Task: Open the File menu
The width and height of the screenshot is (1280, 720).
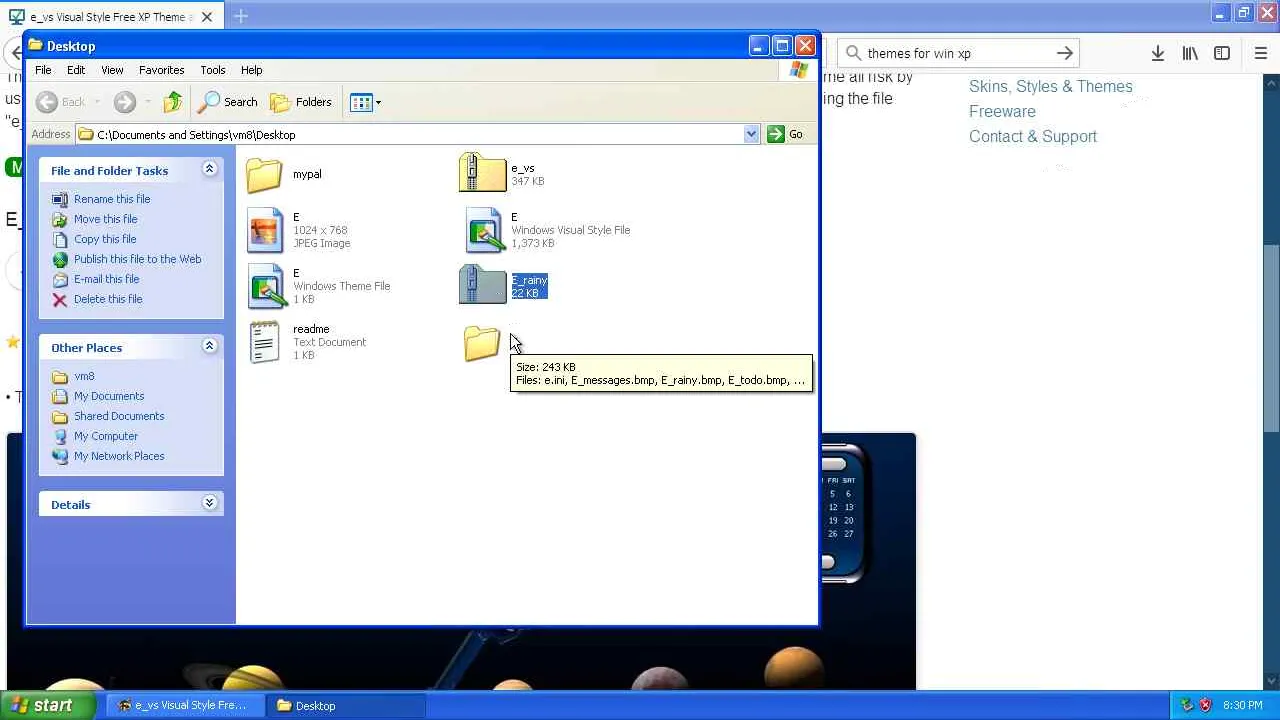Action: coord(43,70)
